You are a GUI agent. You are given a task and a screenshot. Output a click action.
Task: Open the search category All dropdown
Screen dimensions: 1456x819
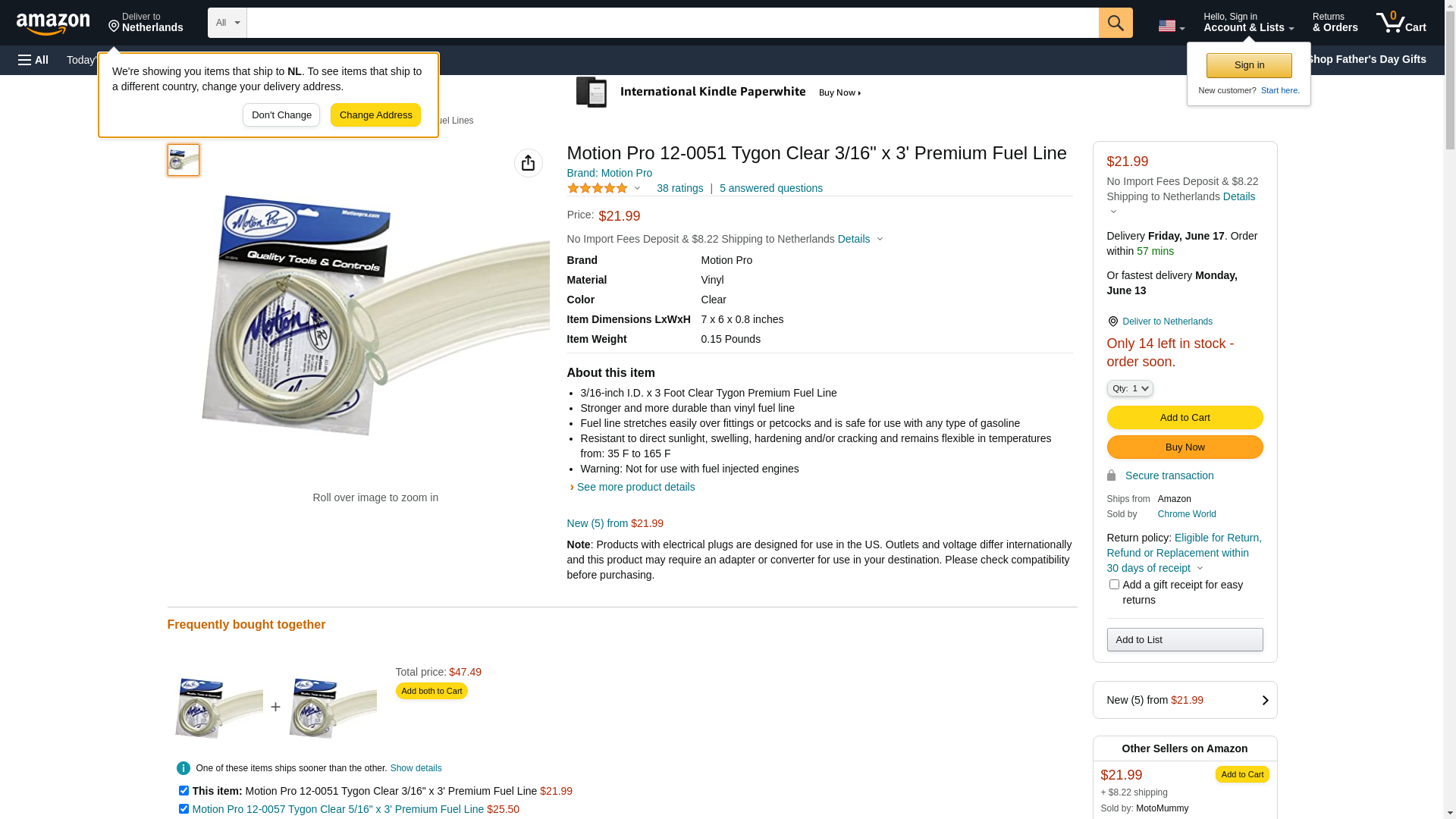227,23
